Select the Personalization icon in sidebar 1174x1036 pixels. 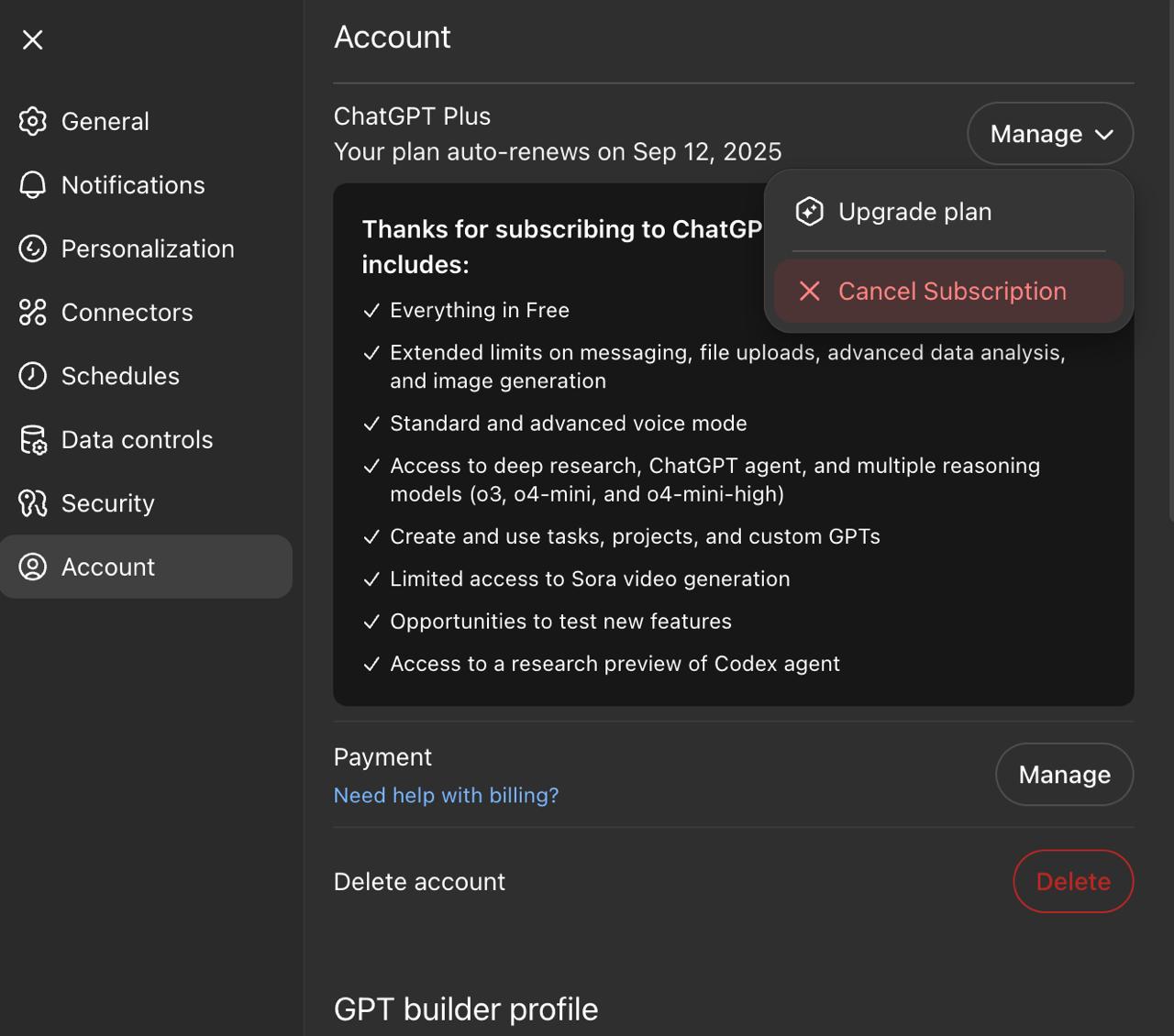click(x=33, y=248)
